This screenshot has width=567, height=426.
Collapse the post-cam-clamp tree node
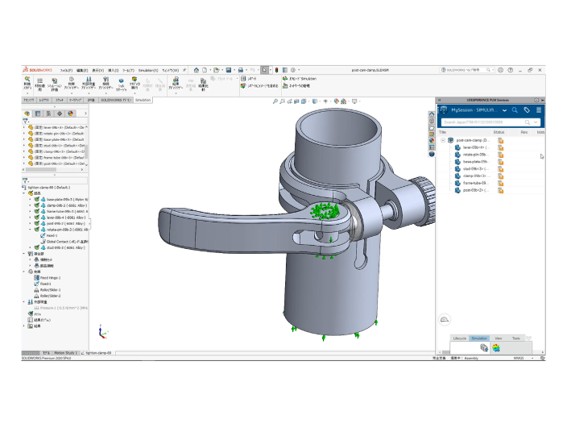[443, 140]
